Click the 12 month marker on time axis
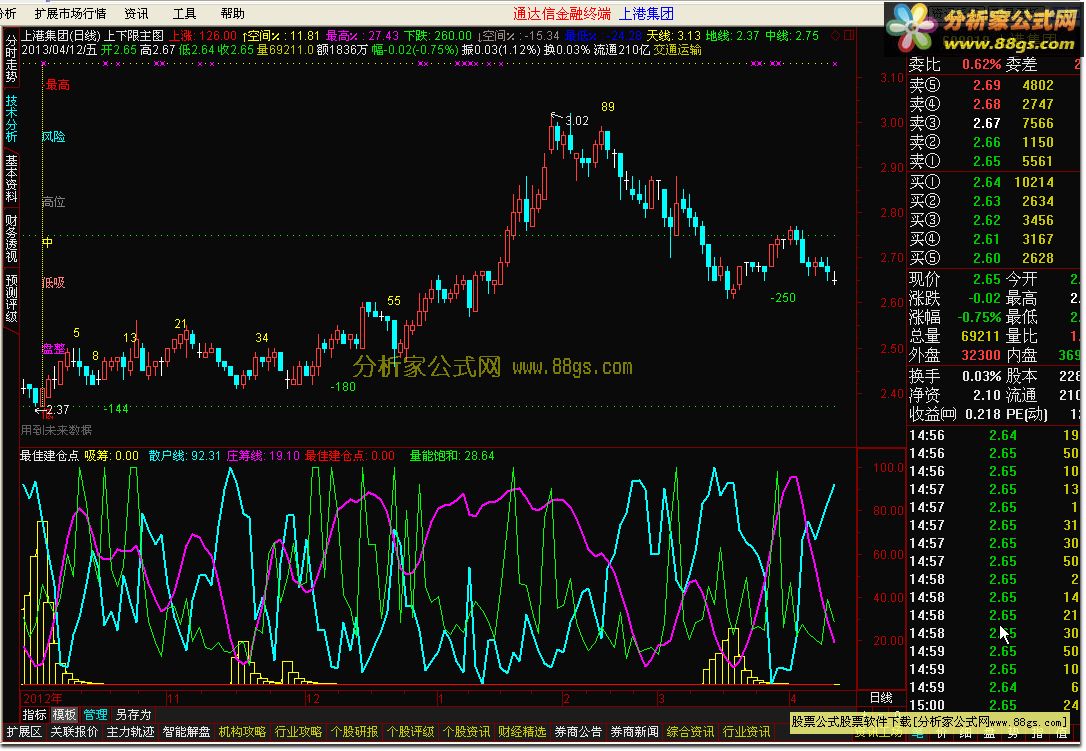Screen dimensions: 1086x751 point(313,698)
